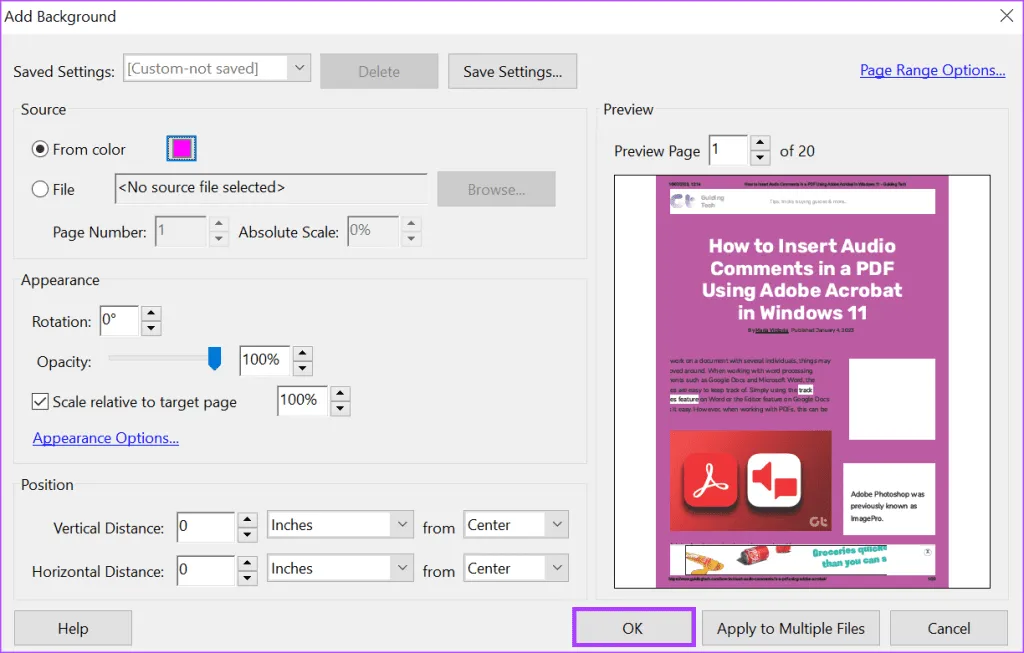Open the Saved Settings dropdown
1024x653 pixels.
click(x=298, y=69)
